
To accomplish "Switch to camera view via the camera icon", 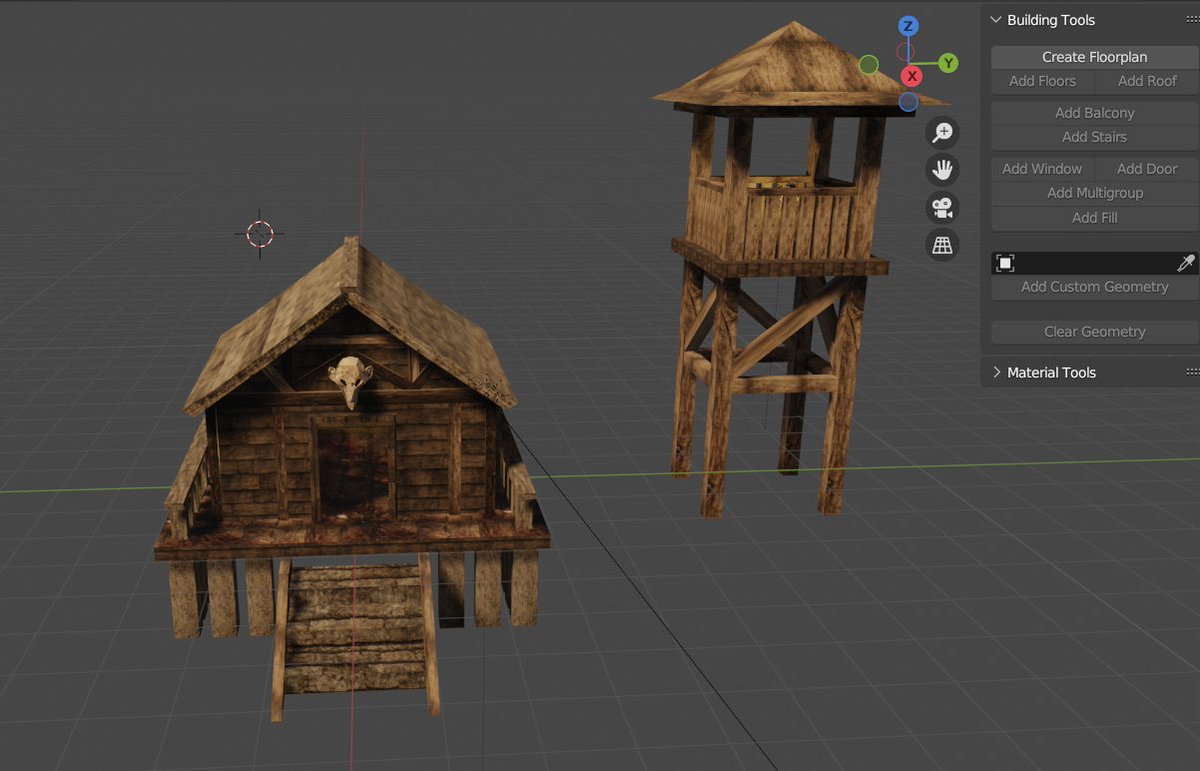I will [x=941, y=207].
